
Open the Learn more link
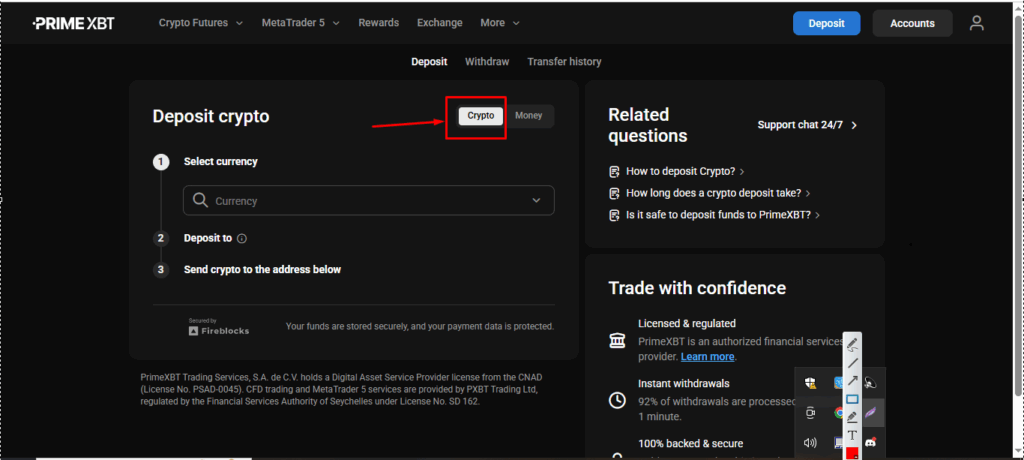click(707, 357)
